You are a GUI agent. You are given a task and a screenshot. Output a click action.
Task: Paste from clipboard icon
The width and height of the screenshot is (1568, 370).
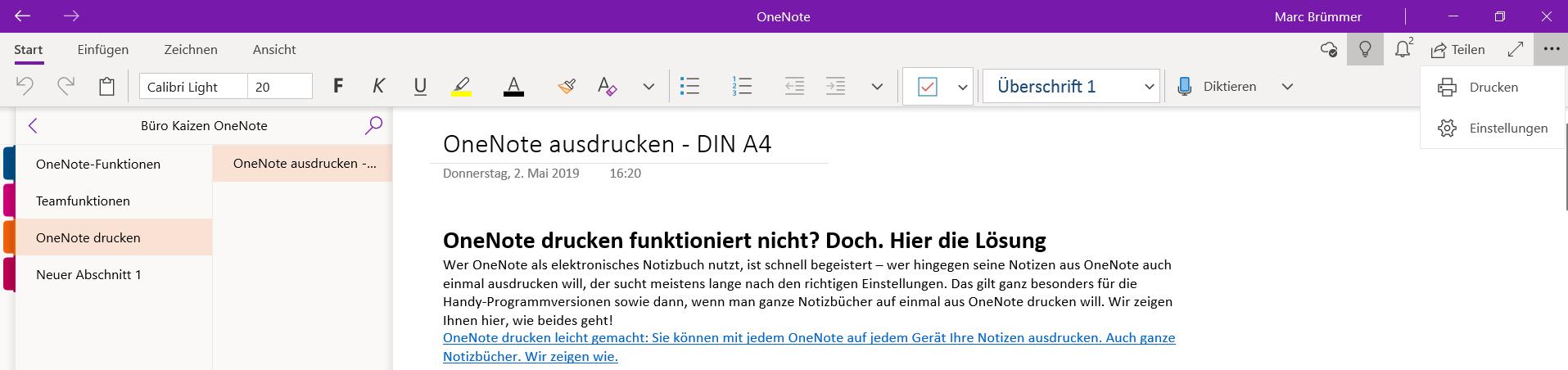coord(106,86)
